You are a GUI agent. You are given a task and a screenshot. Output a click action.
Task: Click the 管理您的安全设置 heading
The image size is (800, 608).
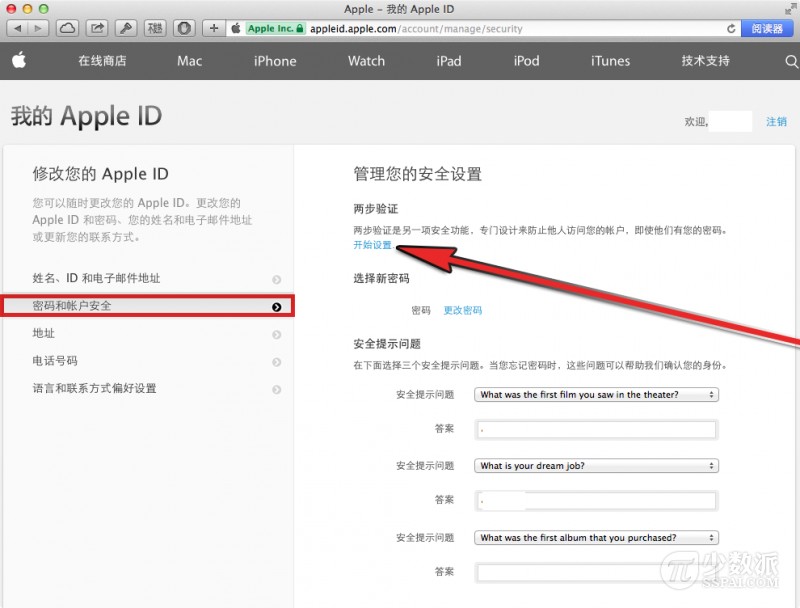417,174
